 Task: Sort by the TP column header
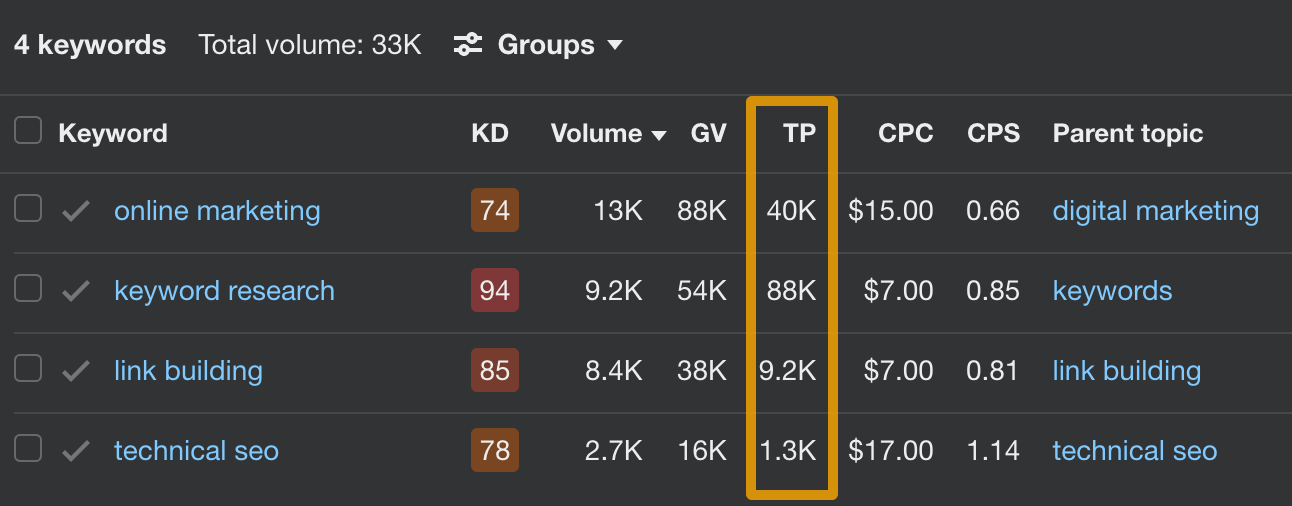[x=799, y=134]
